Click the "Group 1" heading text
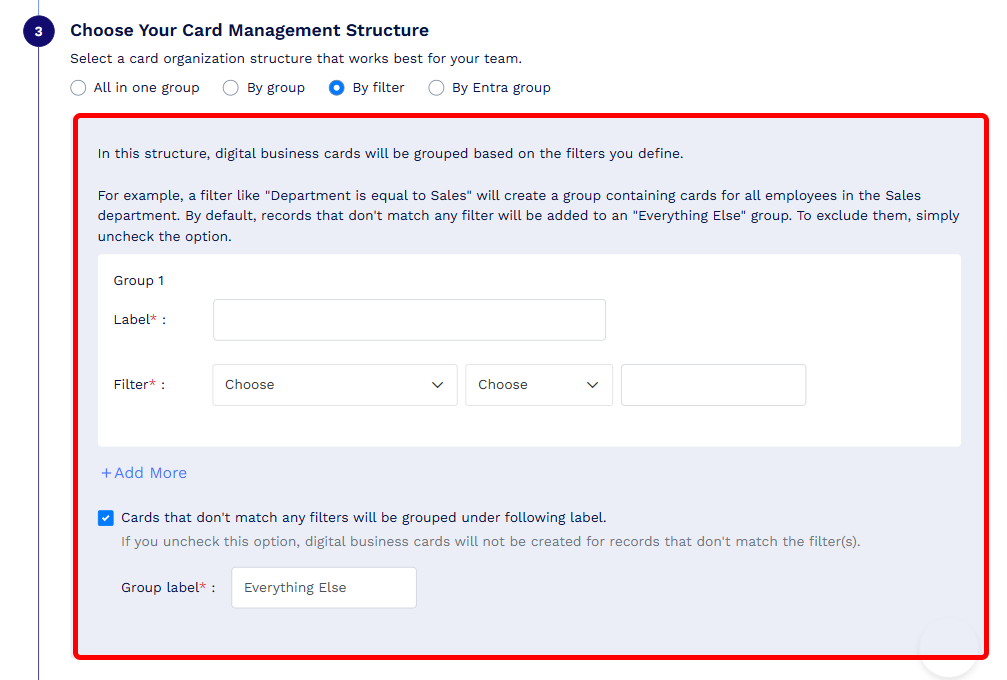This screenshot has height=680, width=1007. tap(139, 281)
